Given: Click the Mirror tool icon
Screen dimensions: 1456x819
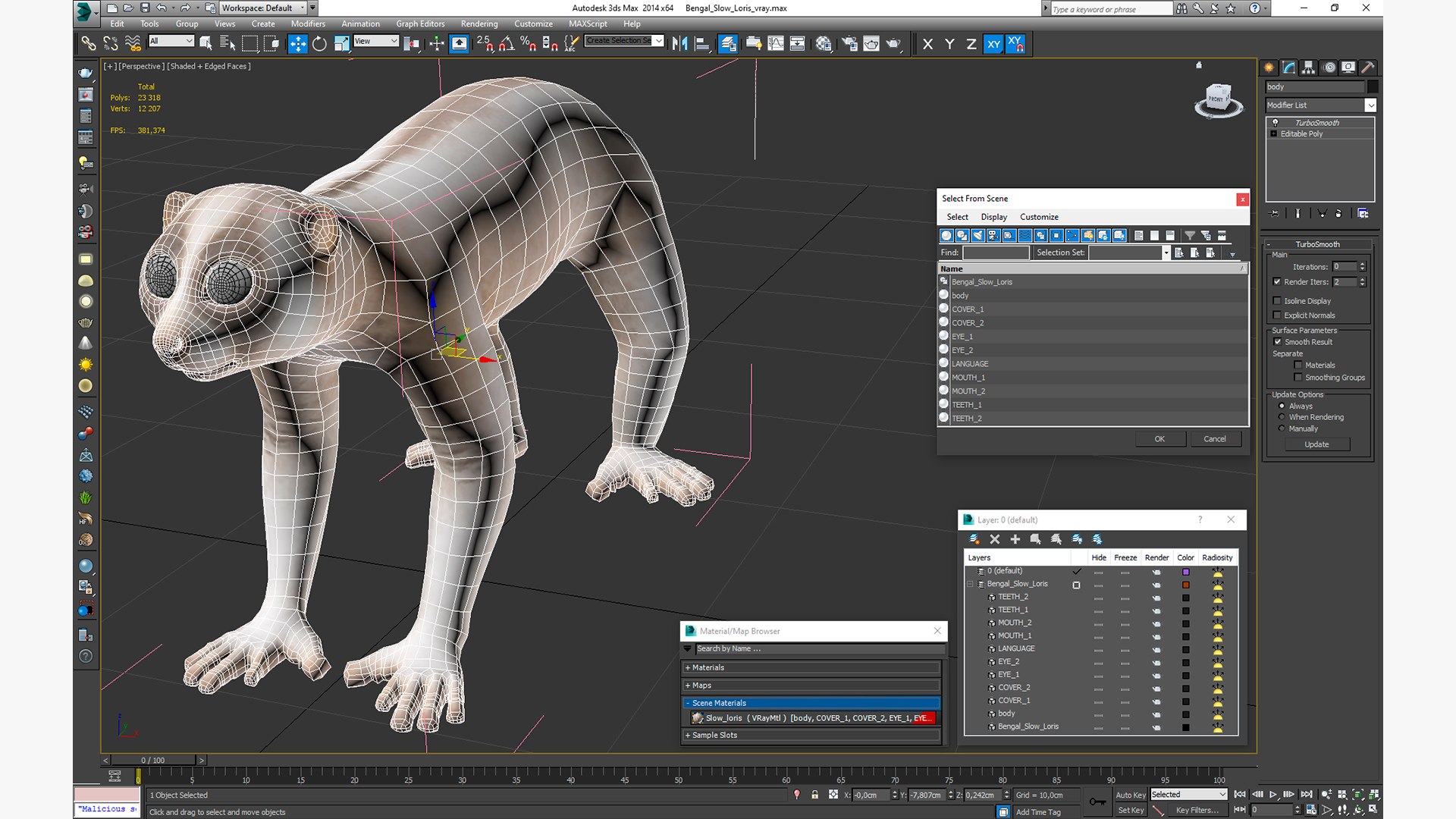Looking at the screenshot, I should coord(679,44).
